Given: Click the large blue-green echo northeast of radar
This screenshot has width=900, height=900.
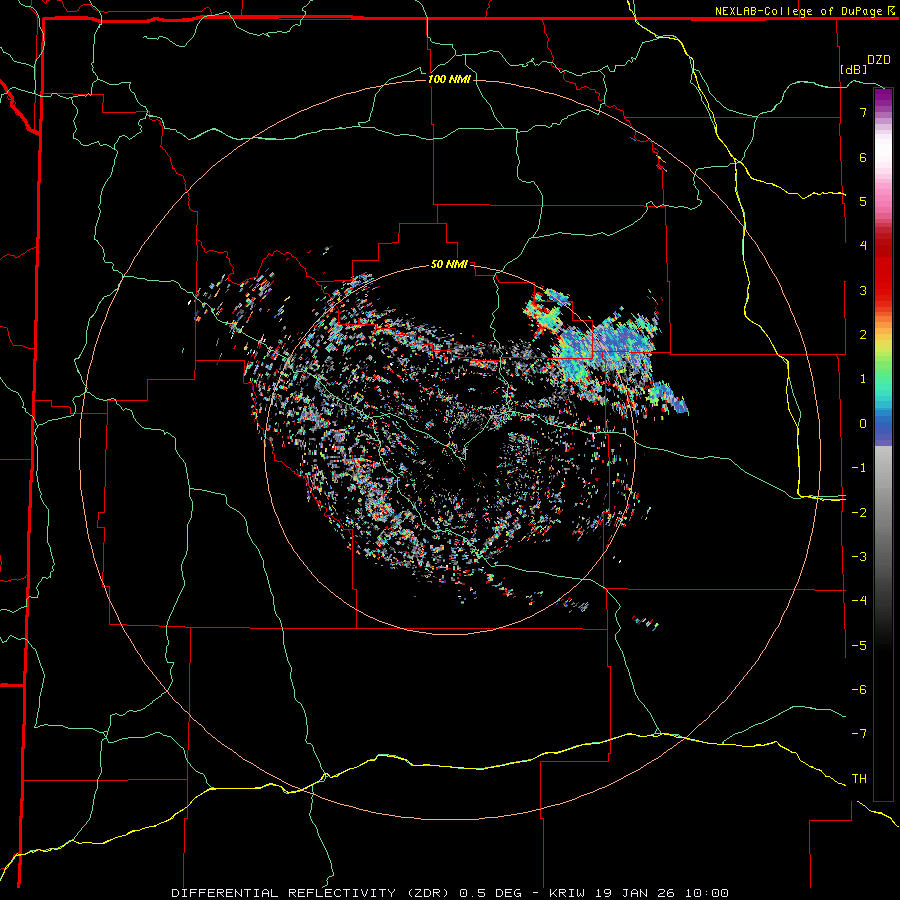Looking at the screenshot, I should point(608,350).
